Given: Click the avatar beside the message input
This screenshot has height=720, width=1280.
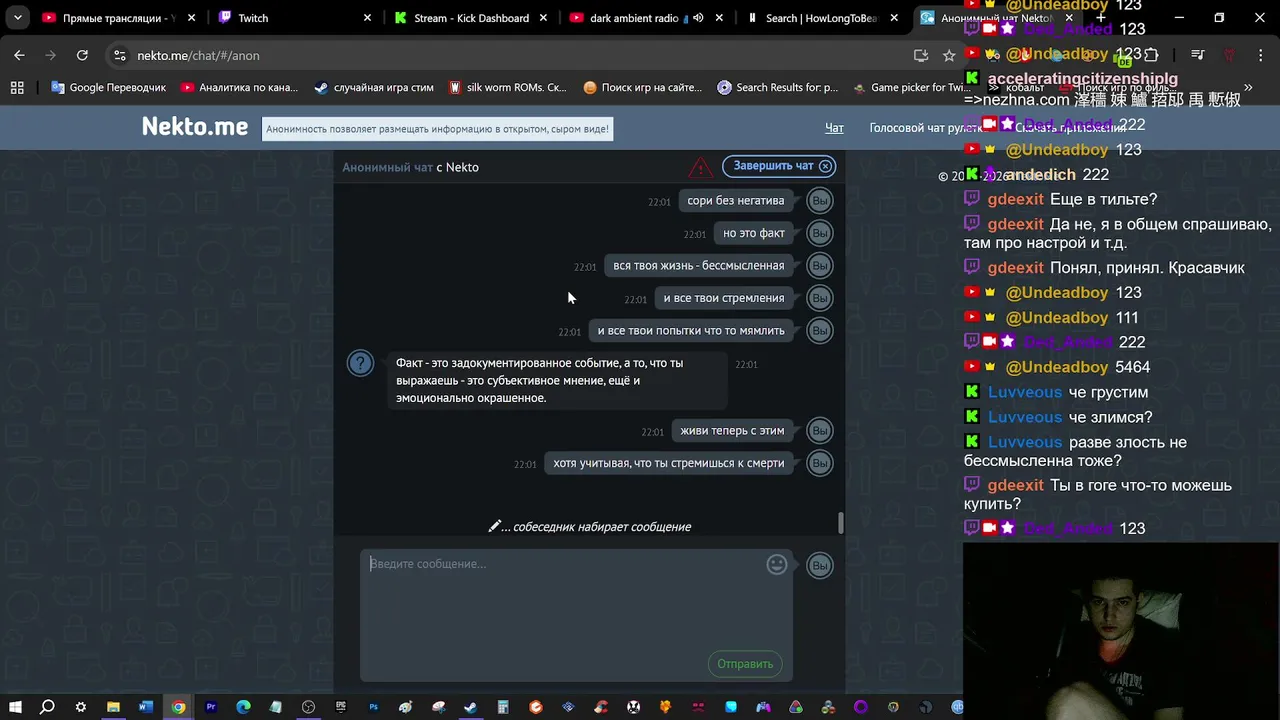Looking at the screenshot, I should 820,566.
